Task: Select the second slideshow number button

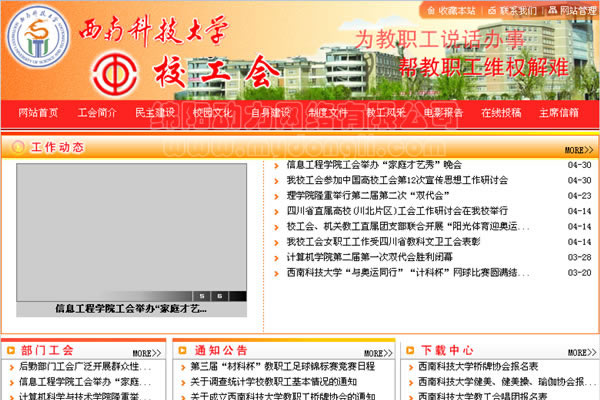Action: pyautogui.click(x=220, y=296)
